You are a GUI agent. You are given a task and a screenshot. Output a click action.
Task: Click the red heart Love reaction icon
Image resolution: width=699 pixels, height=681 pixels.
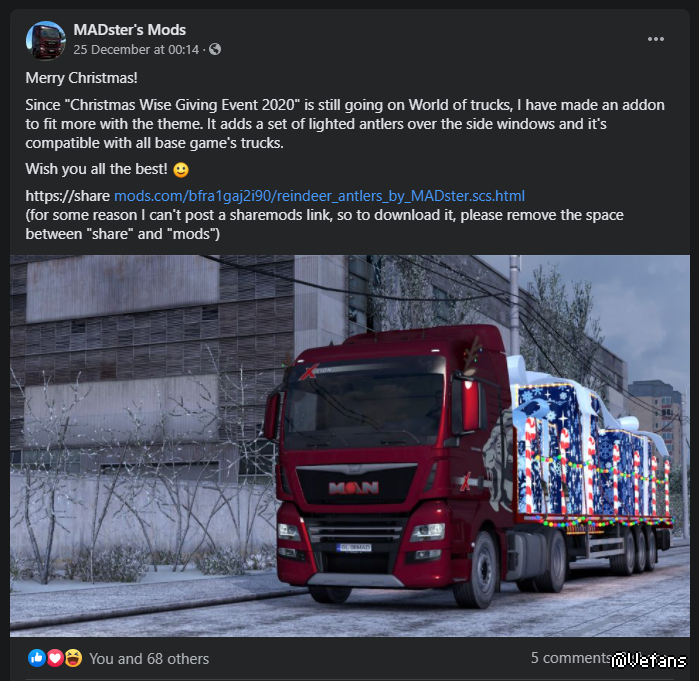(x=55, y=658)
